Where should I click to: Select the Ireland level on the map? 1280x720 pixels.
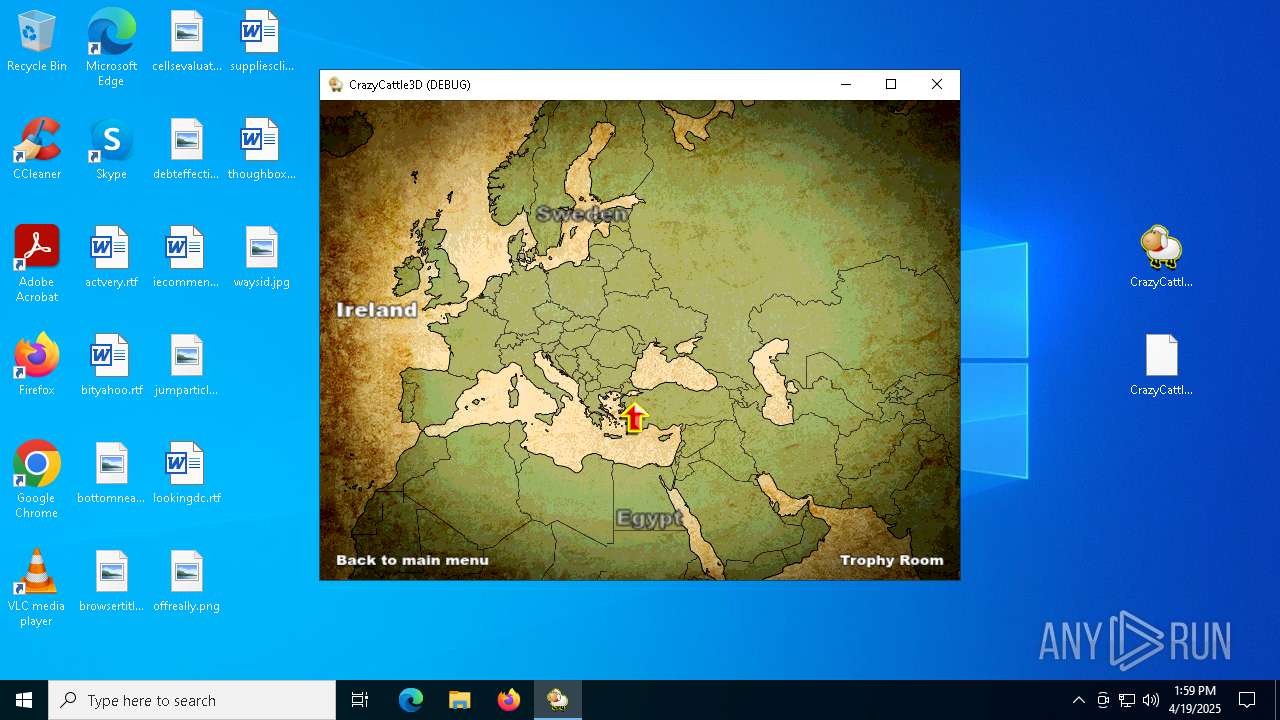(377, 310)
